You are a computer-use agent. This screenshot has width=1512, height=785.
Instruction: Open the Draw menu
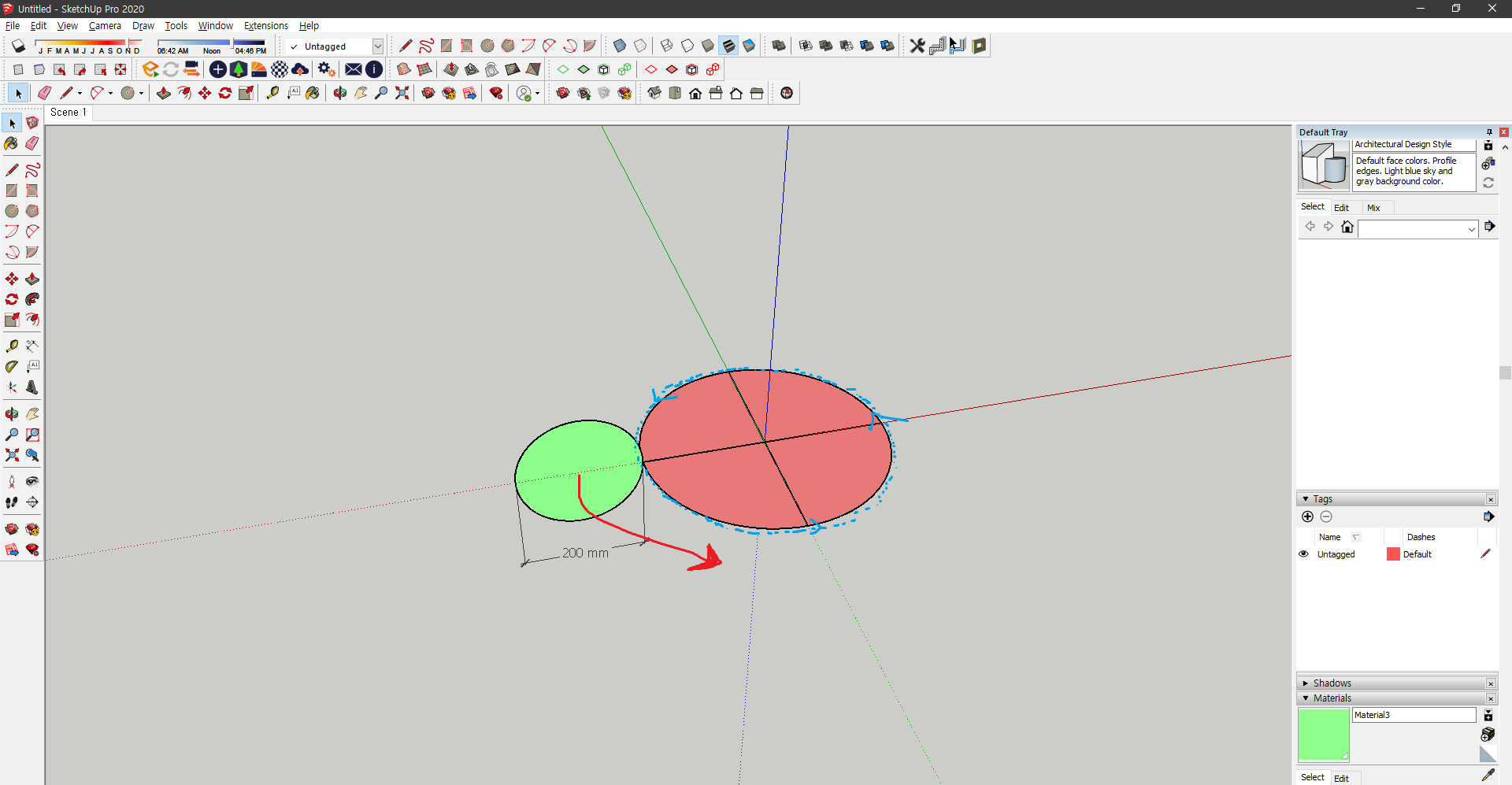click(143, 26)
